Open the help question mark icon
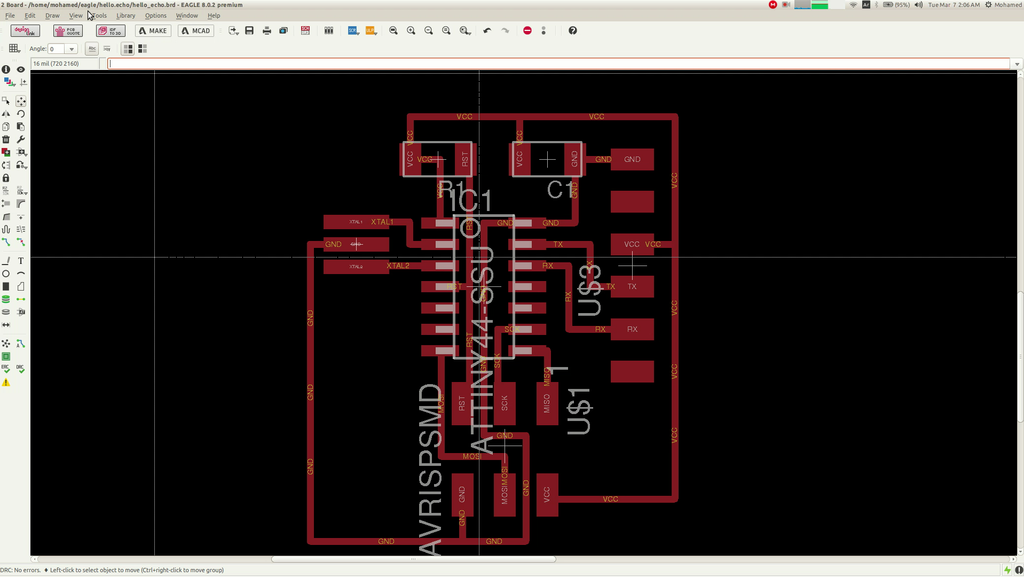Viewport: 1024px width, 577px height. click(x=573, y=31)
